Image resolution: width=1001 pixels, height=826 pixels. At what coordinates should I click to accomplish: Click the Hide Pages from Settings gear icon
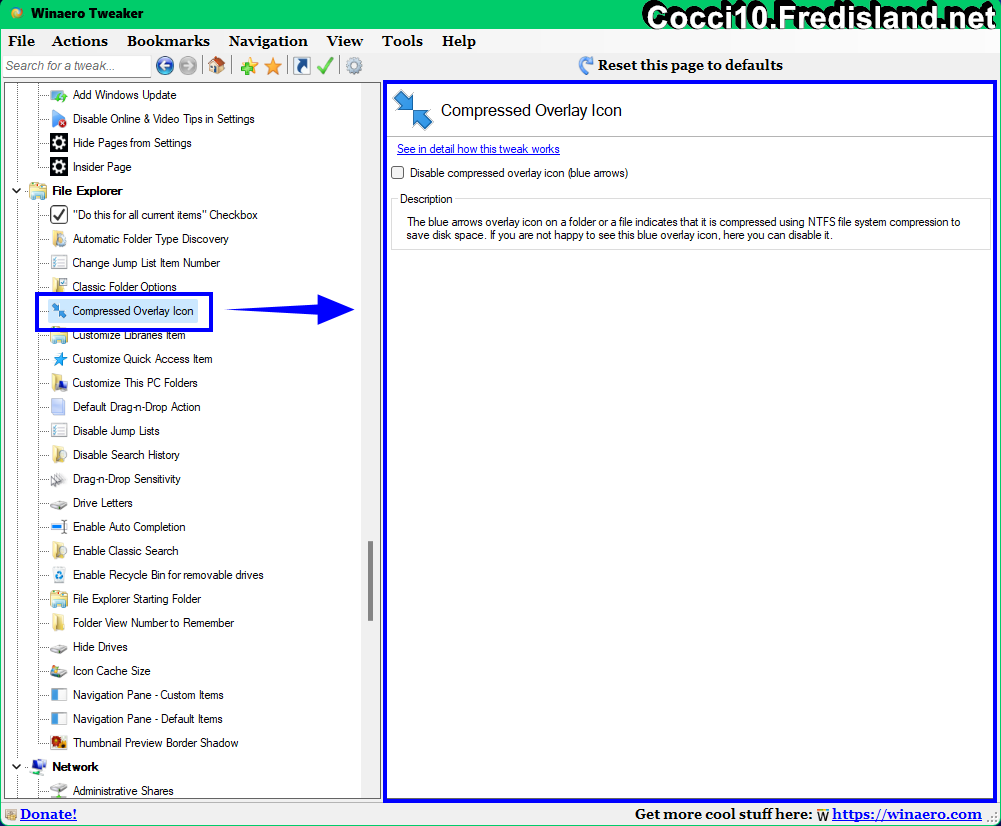[59, 143]
